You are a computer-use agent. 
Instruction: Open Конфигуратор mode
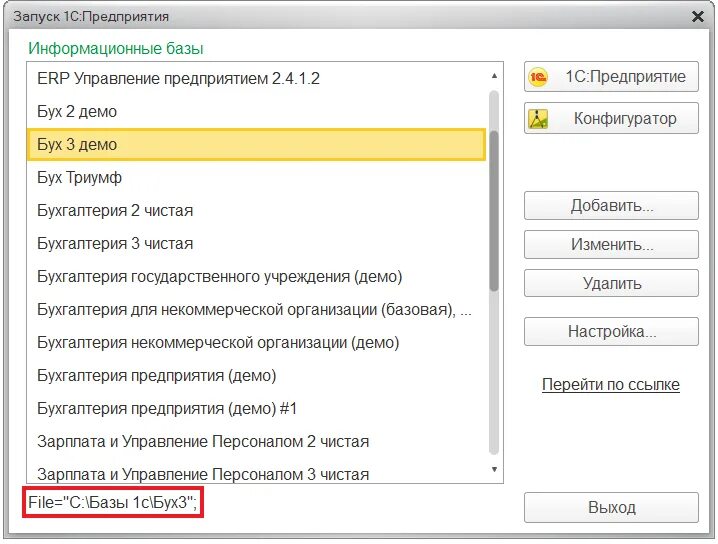[611, 118]
